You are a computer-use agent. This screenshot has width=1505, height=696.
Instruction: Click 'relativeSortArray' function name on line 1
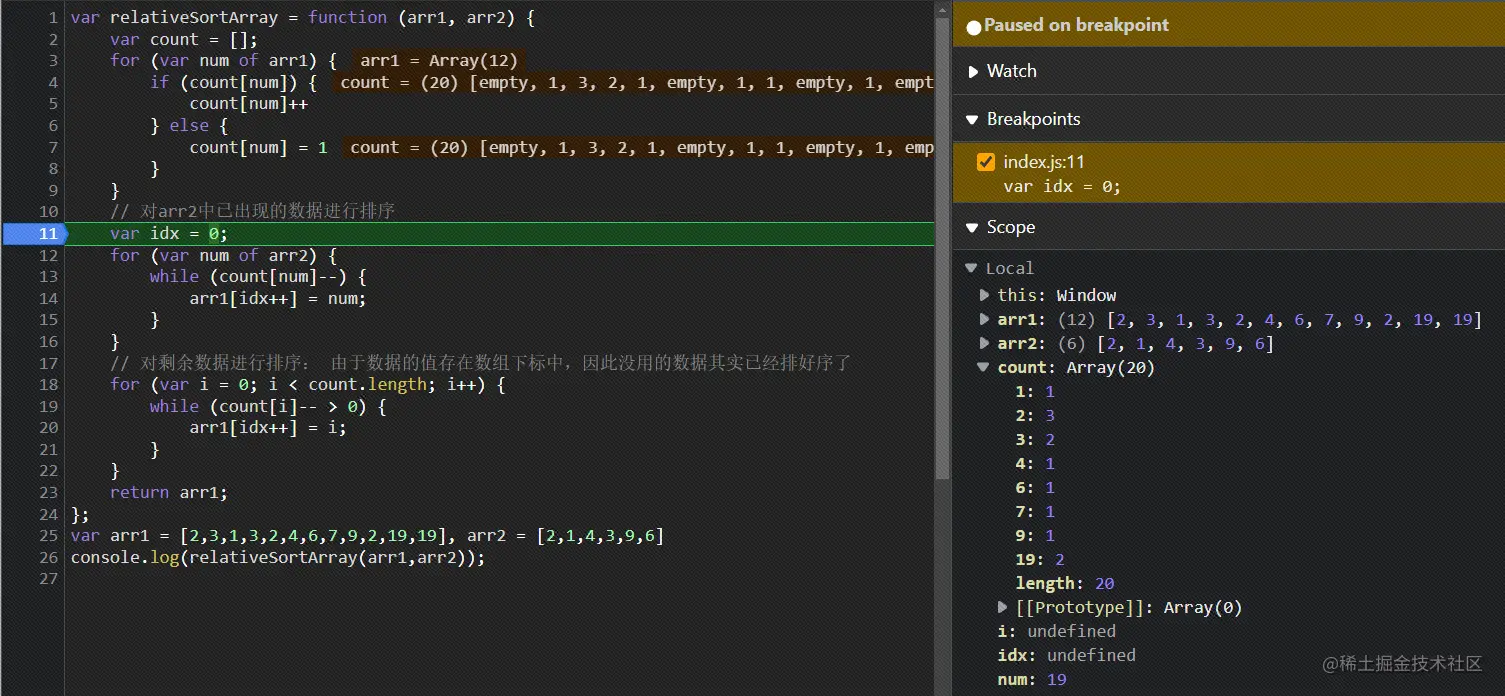pyautogui.click(x=194, y=18)
